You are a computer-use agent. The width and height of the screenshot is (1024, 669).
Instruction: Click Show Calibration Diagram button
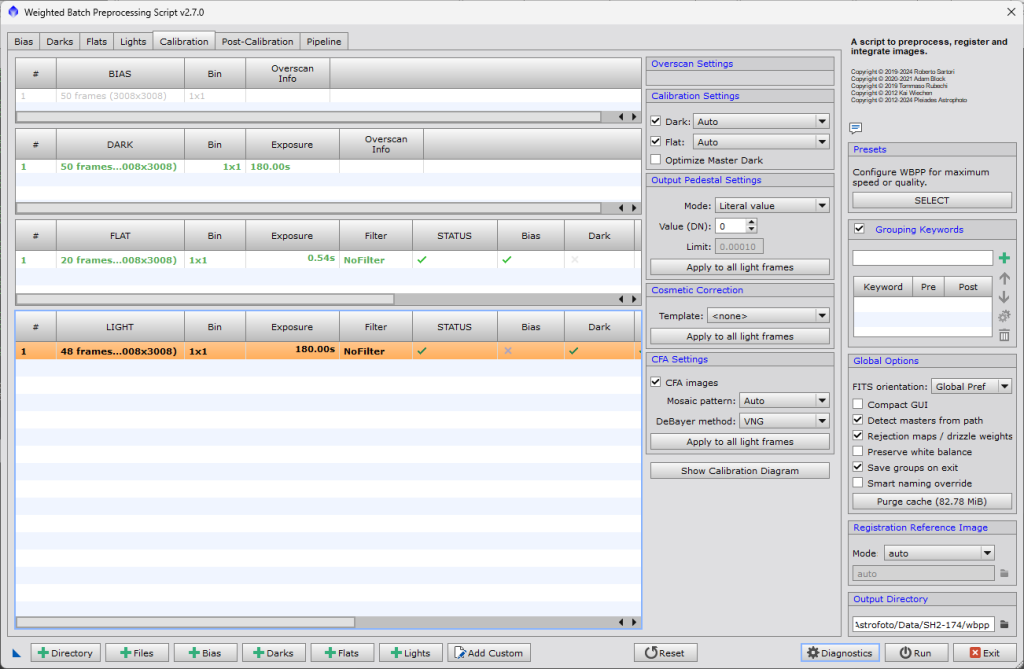(740, 471)
